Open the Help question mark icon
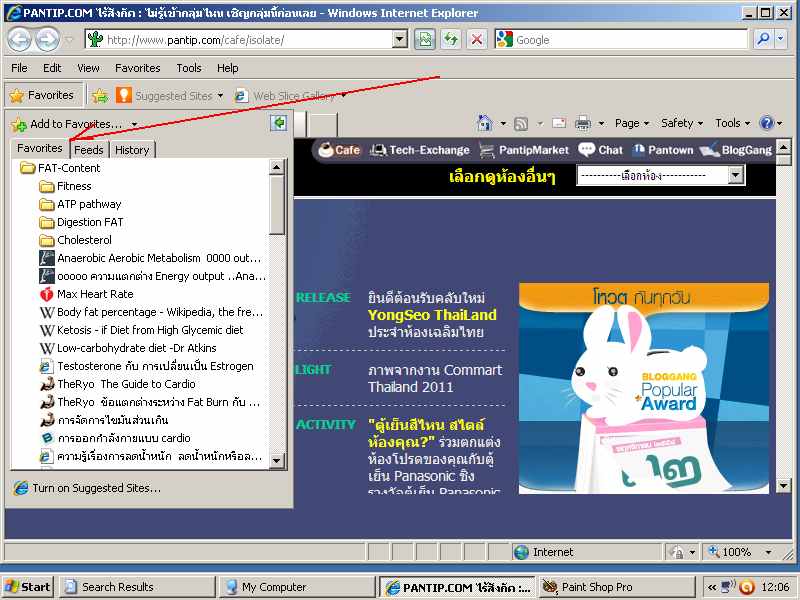Viewport: 800px width, 600px height. click(766, 123)
